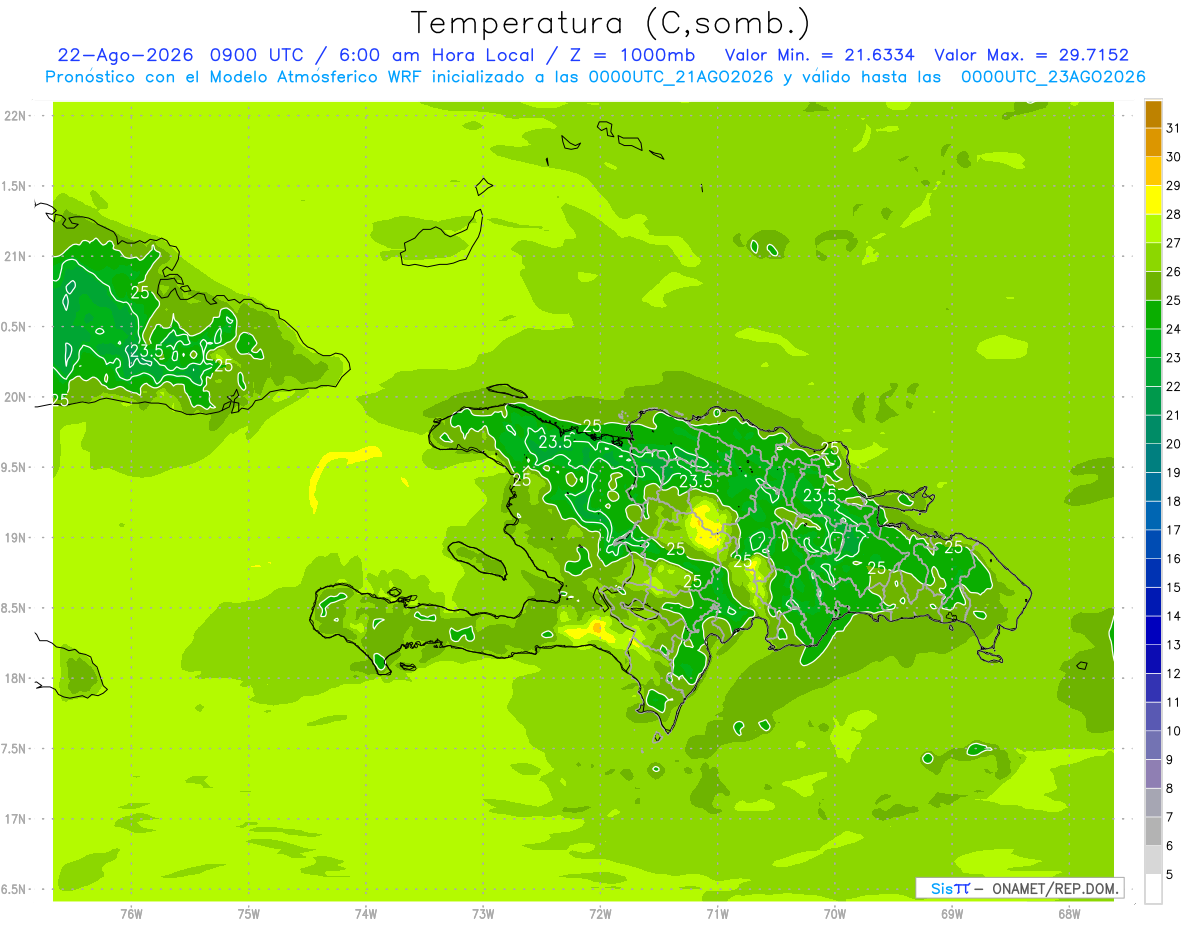Click the valid-until time "0000UTC_23AGO2026"
Viewport: 1200px width, 927px height.
point(1053,77)
